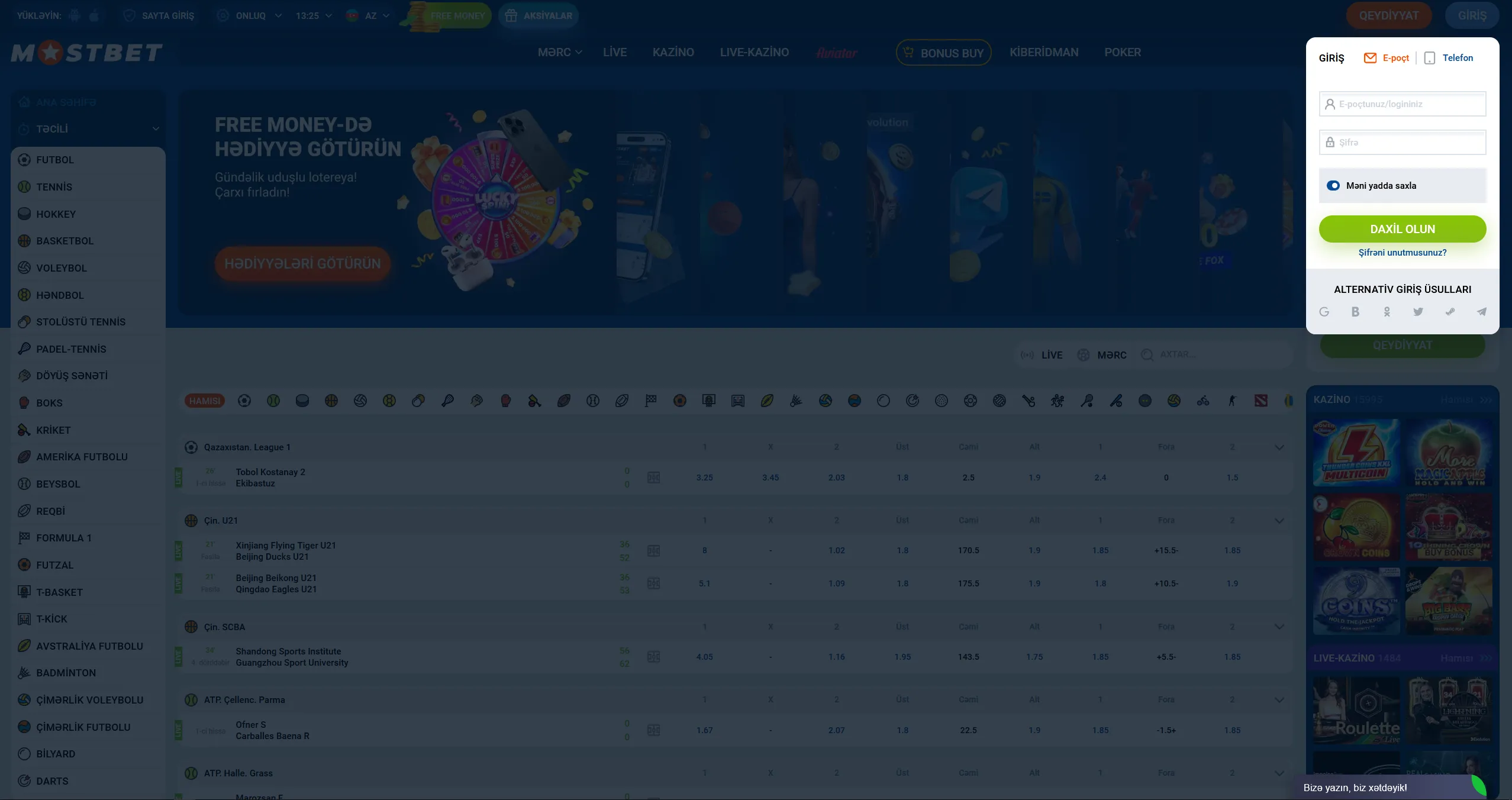Viewport: 1512px width, 800px height.
Task: Click the search magnifier icon beside AXTAR
Action: tap(1147, 354)
